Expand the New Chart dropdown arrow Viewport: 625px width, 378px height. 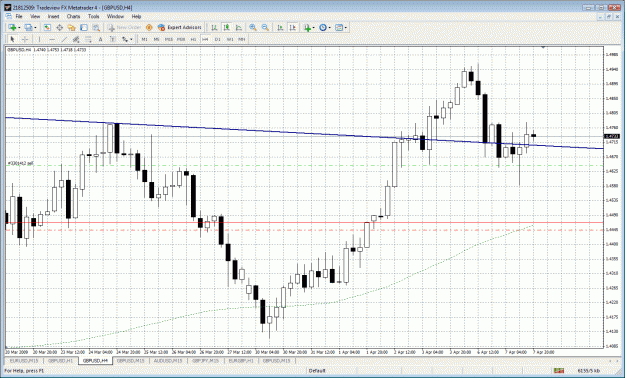pyautogui.click(x=19, y=28)
